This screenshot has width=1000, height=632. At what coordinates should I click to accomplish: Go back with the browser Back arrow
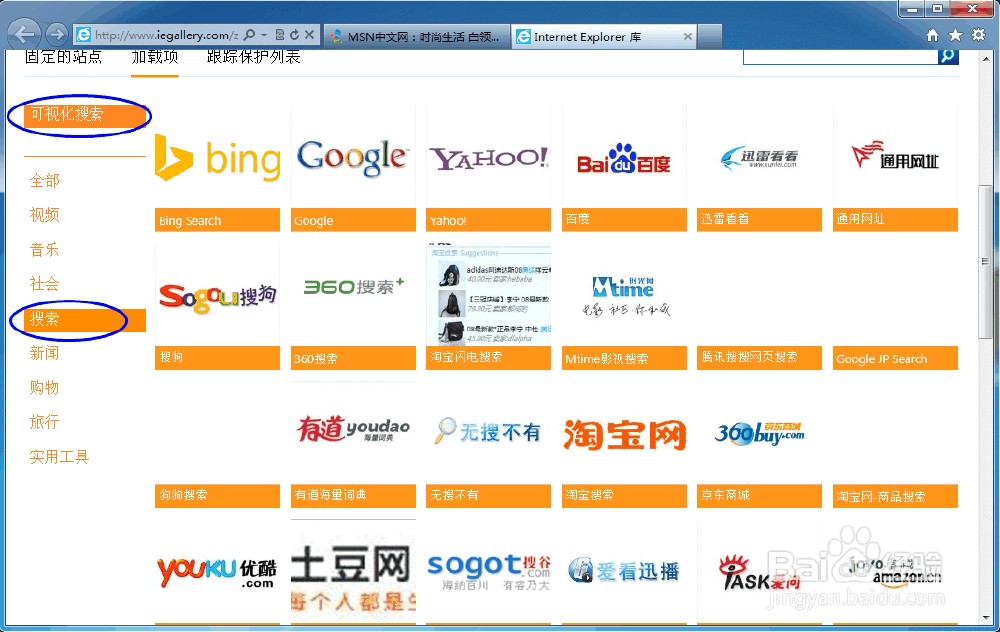[x=24, y=34]
